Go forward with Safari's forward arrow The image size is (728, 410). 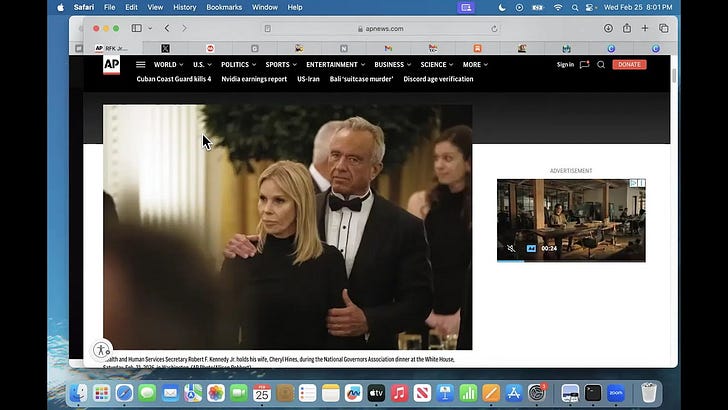coord(184,28)
